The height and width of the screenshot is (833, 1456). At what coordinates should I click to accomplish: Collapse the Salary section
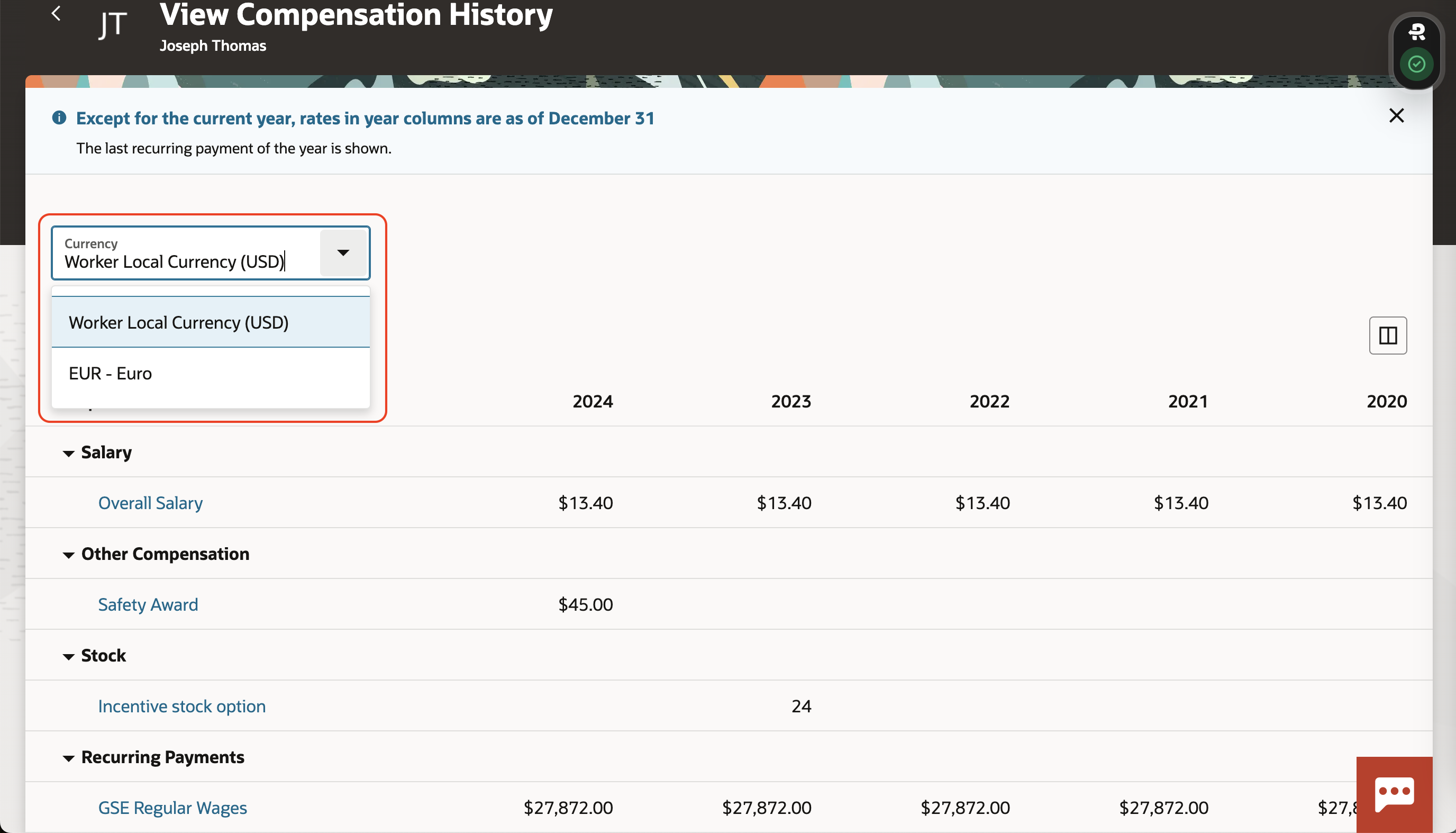[x=68, y=453]
